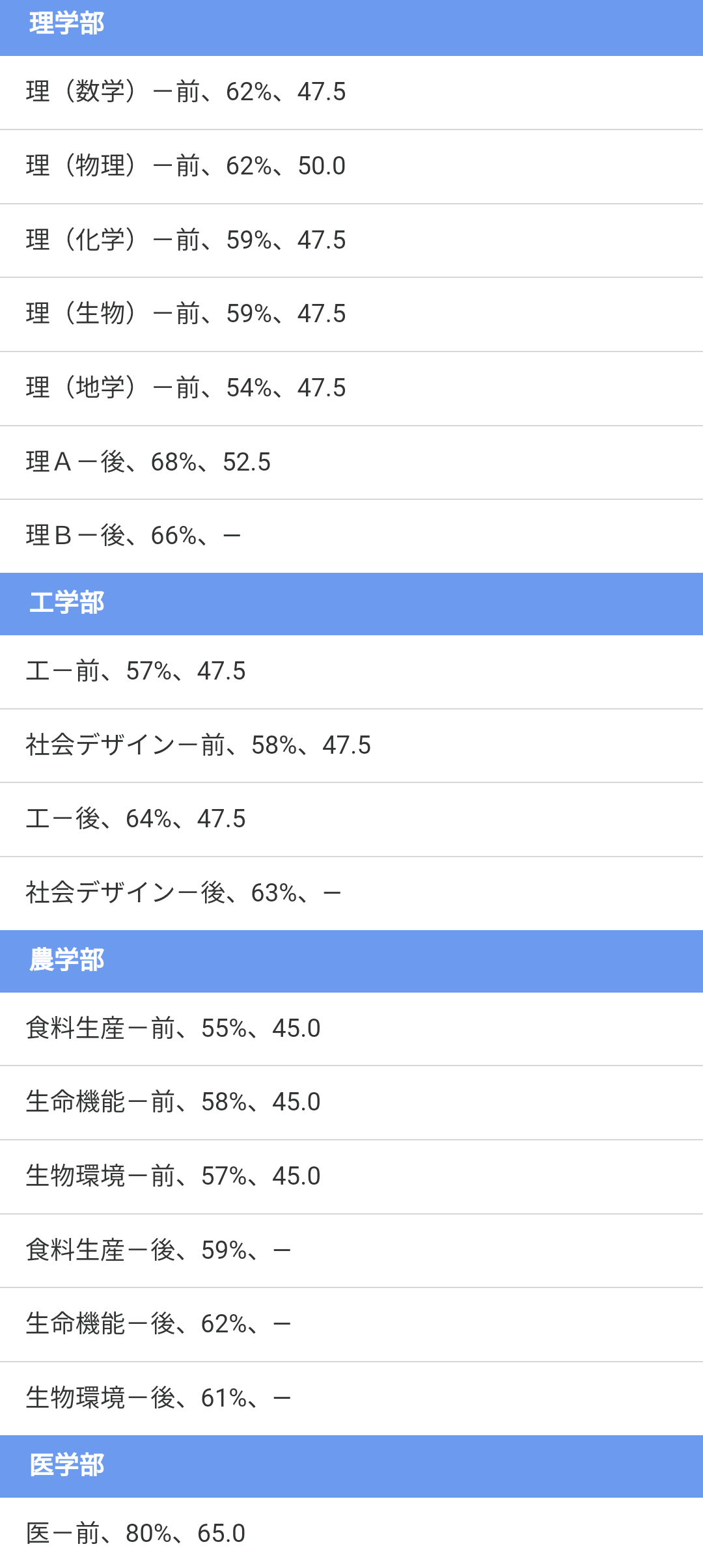Choose the 社会デザイン－前 58% row
This screenshot has height=1568, width=703.
[x=351, y=746]
